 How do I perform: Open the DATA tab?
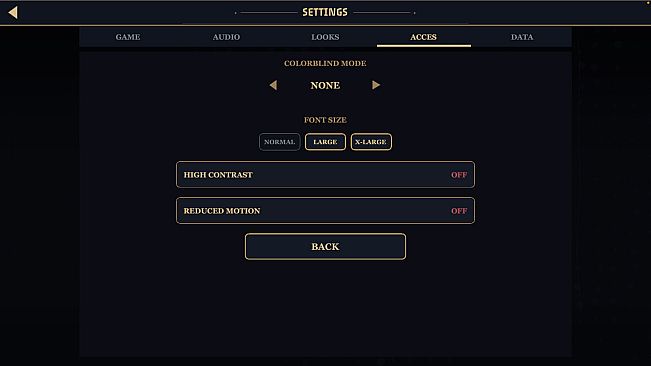coord(522,37)
